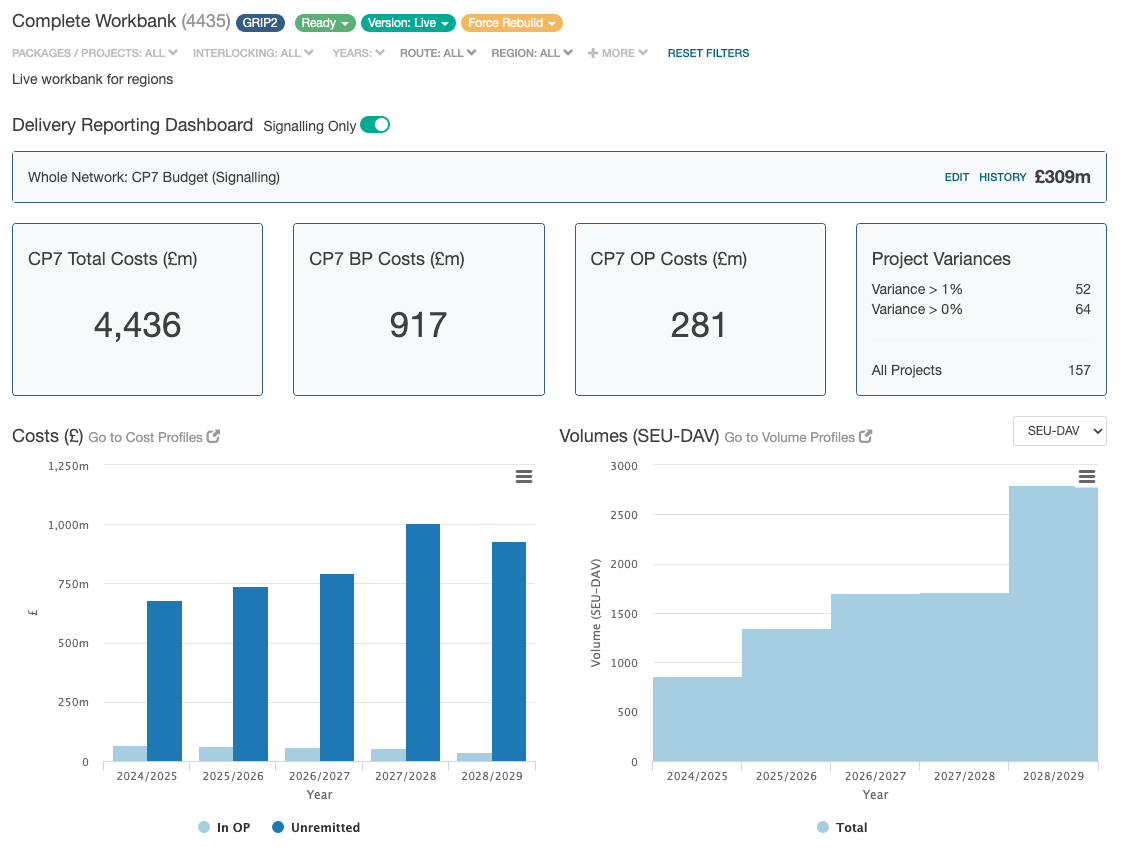Hide the Total series in Volumes legend

coord(842,827)
